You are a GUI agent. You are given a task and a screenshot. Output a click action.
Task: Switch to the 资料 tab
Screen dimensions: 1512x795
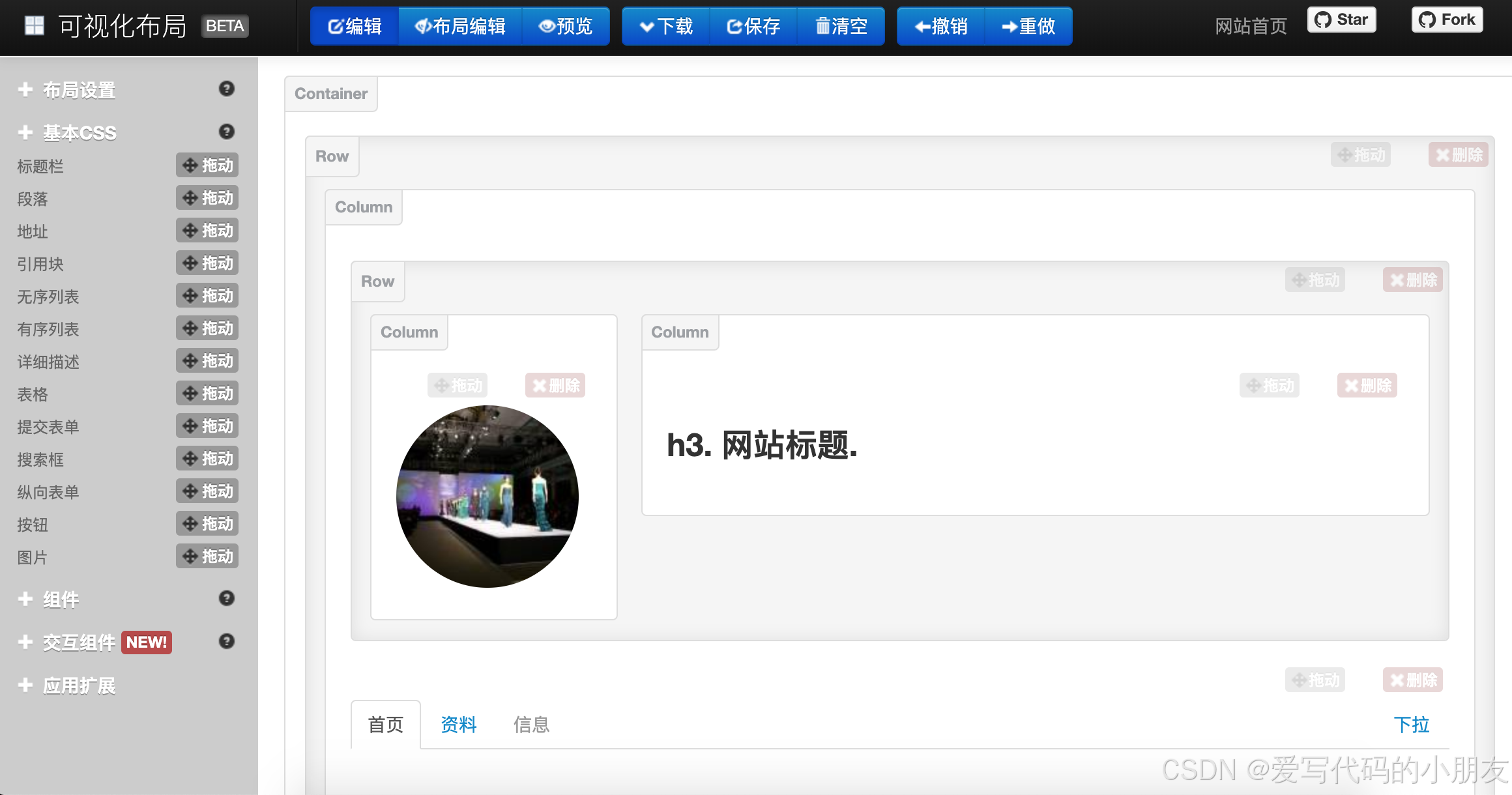pos(458,725)
